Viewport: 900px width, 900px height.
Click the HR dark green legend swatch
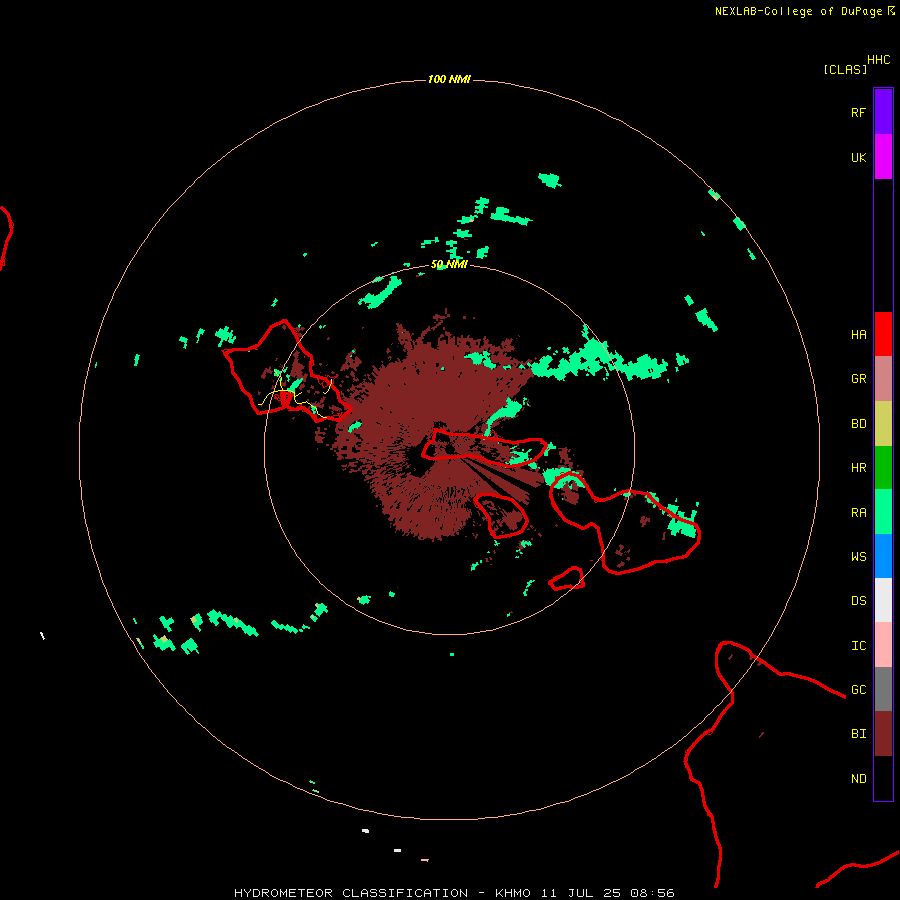[883, 468]
